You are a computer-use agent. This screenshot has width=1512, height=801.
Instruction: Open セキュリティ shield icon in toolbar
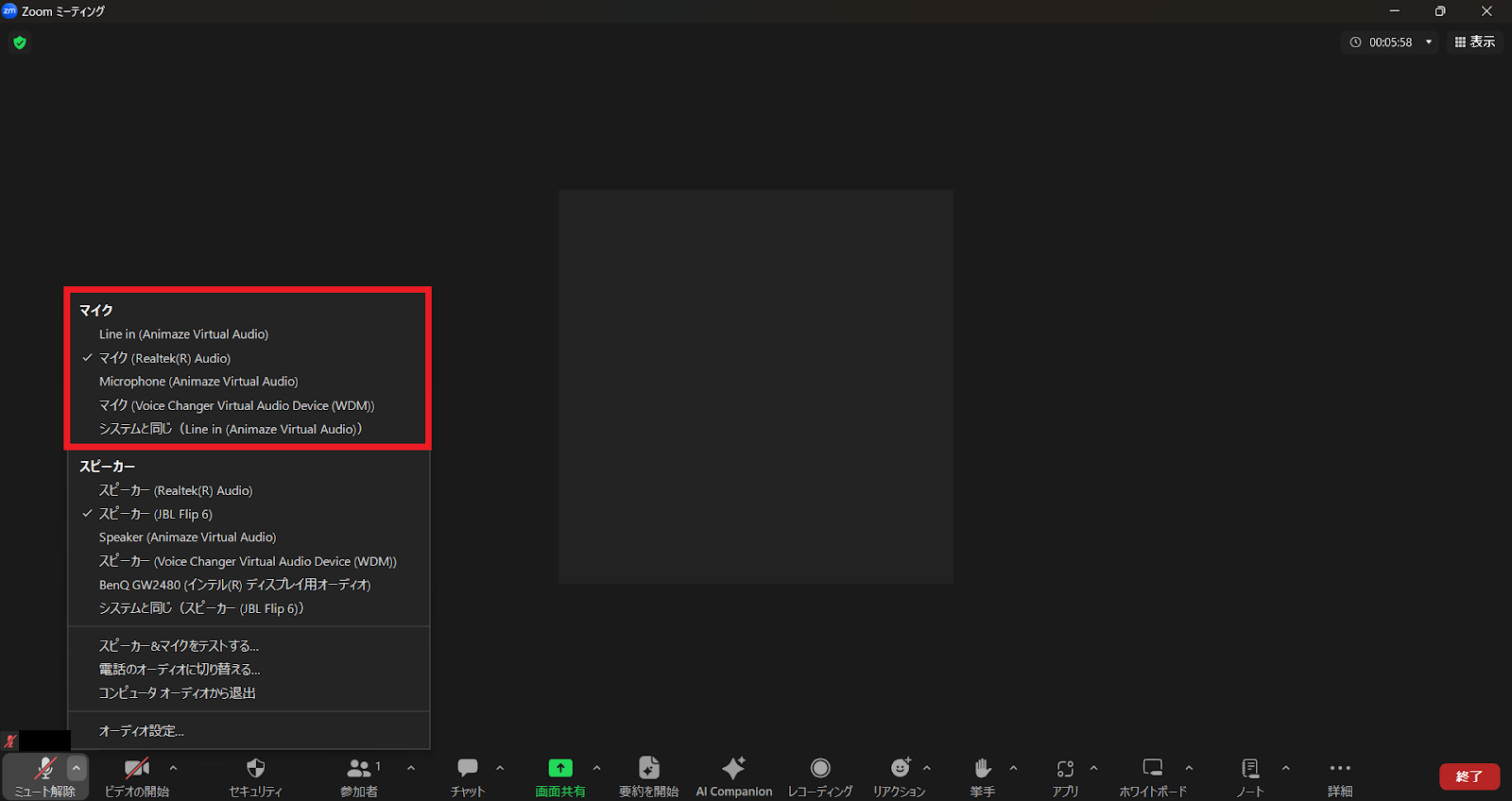255,768
